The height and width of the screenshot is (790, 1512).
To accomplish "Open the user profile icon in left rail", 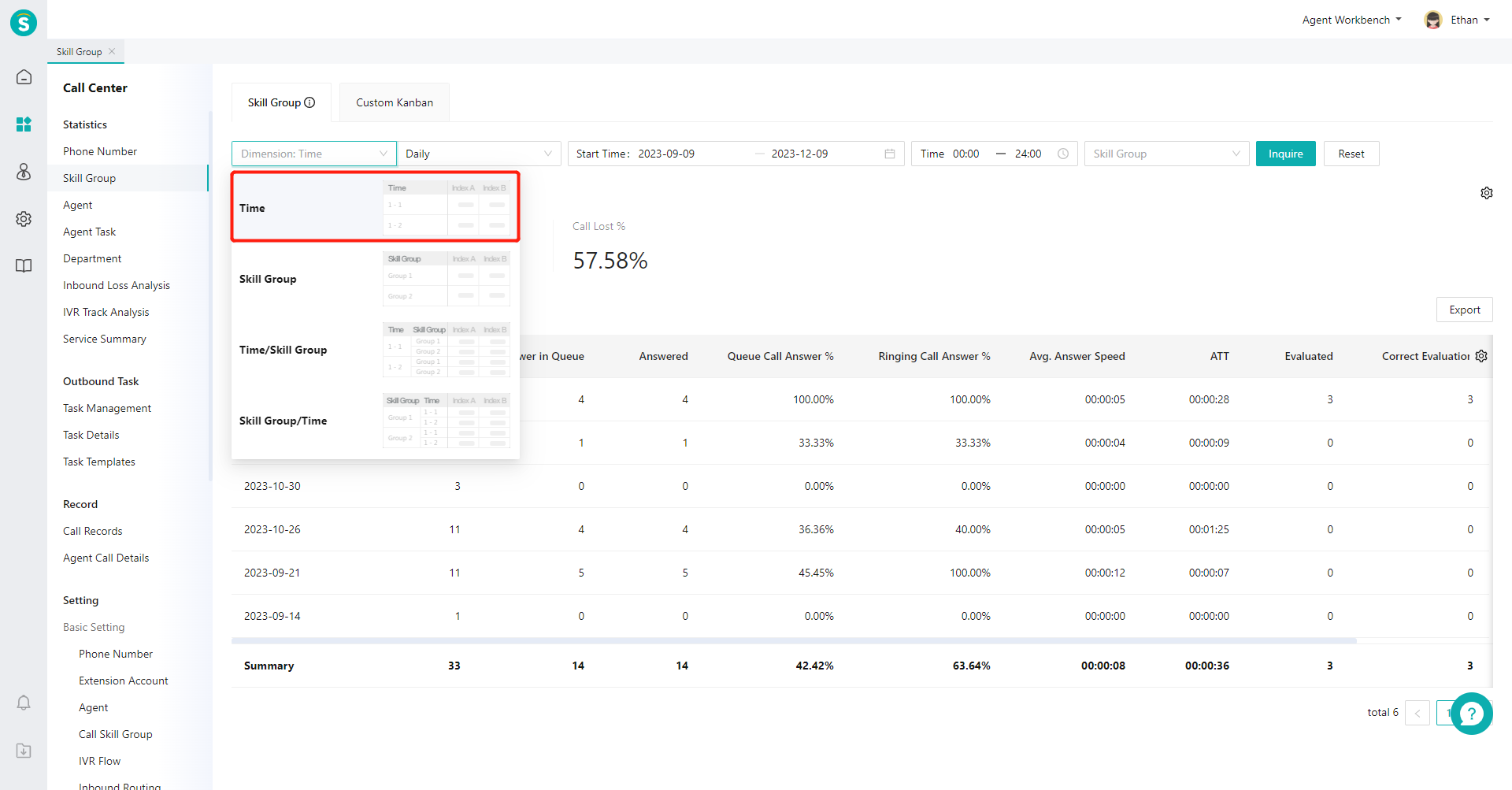I will [x=24, y=171].
